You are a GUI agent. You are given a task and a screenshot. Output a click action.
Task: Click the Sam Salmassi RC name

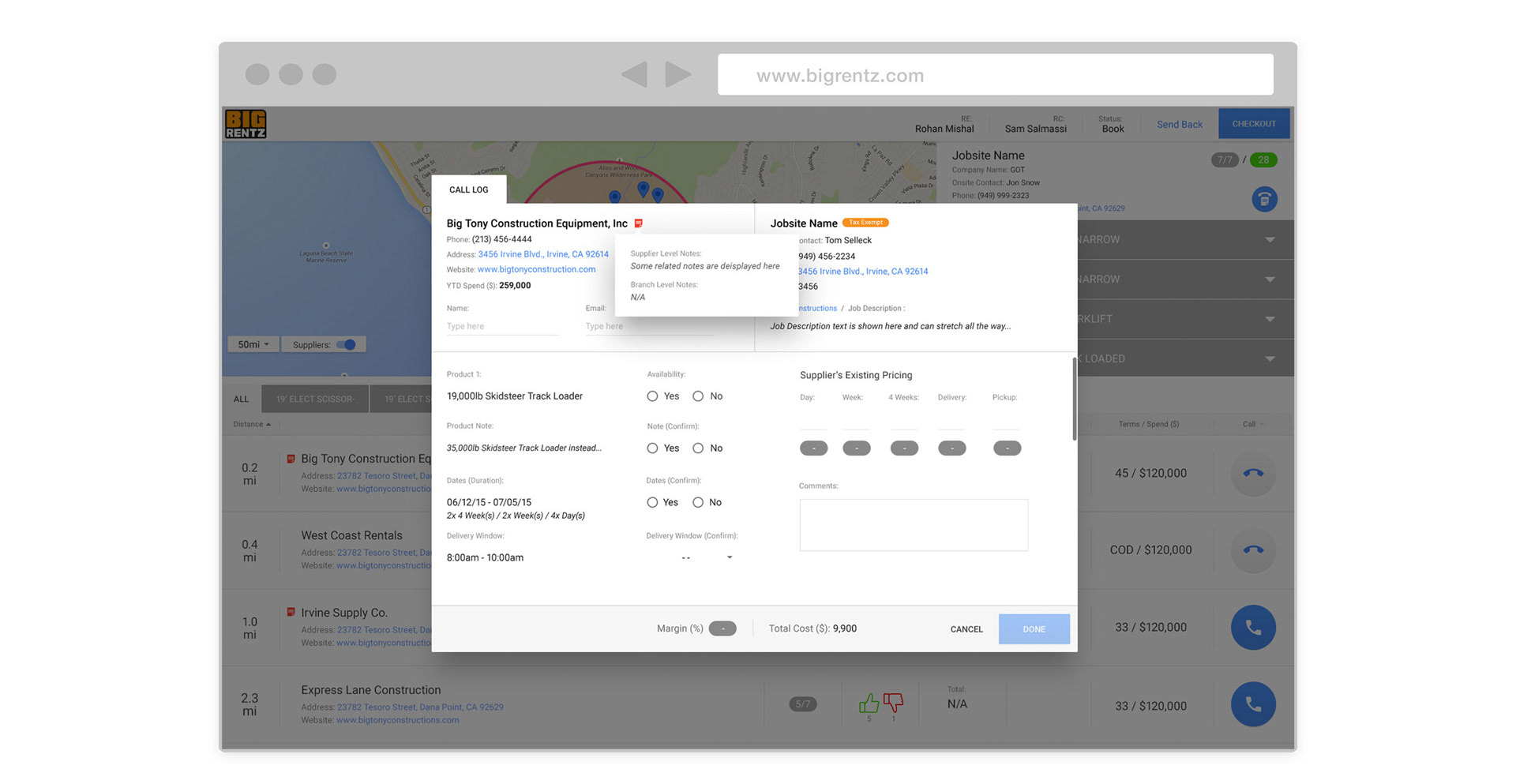[1035, 129]
